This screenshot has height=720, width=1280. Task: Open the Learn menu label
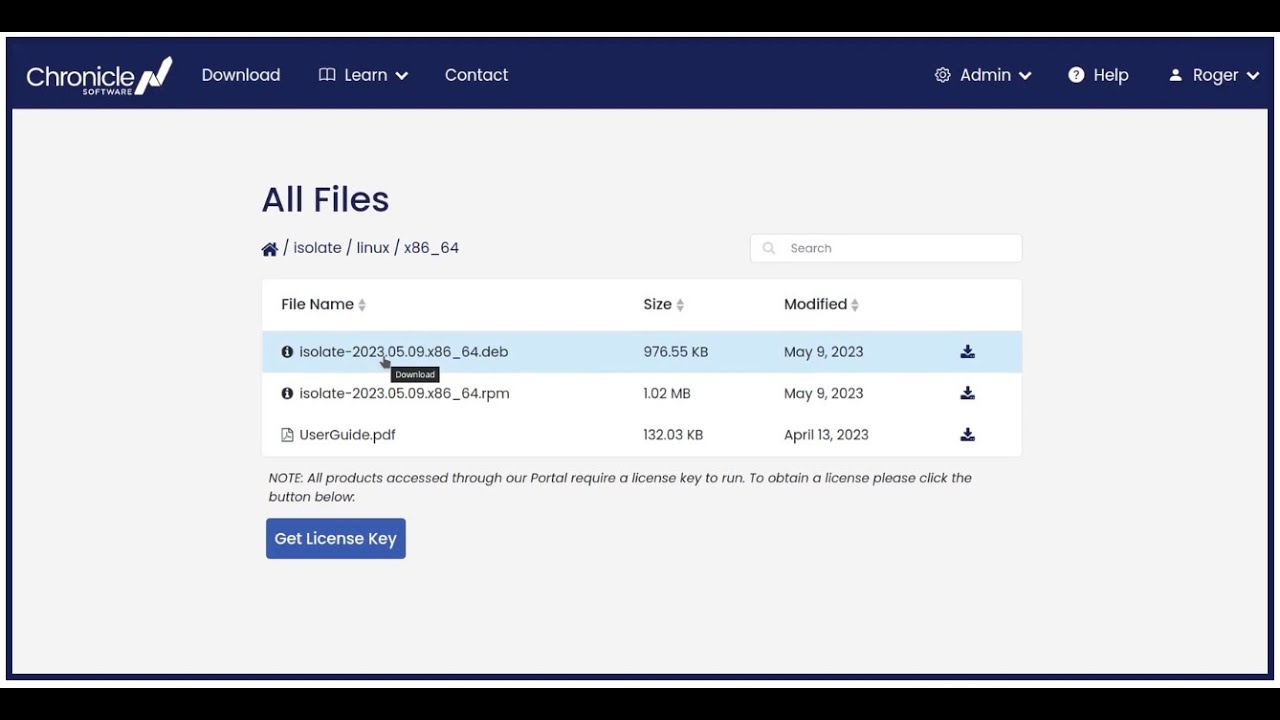coord(366,75)
